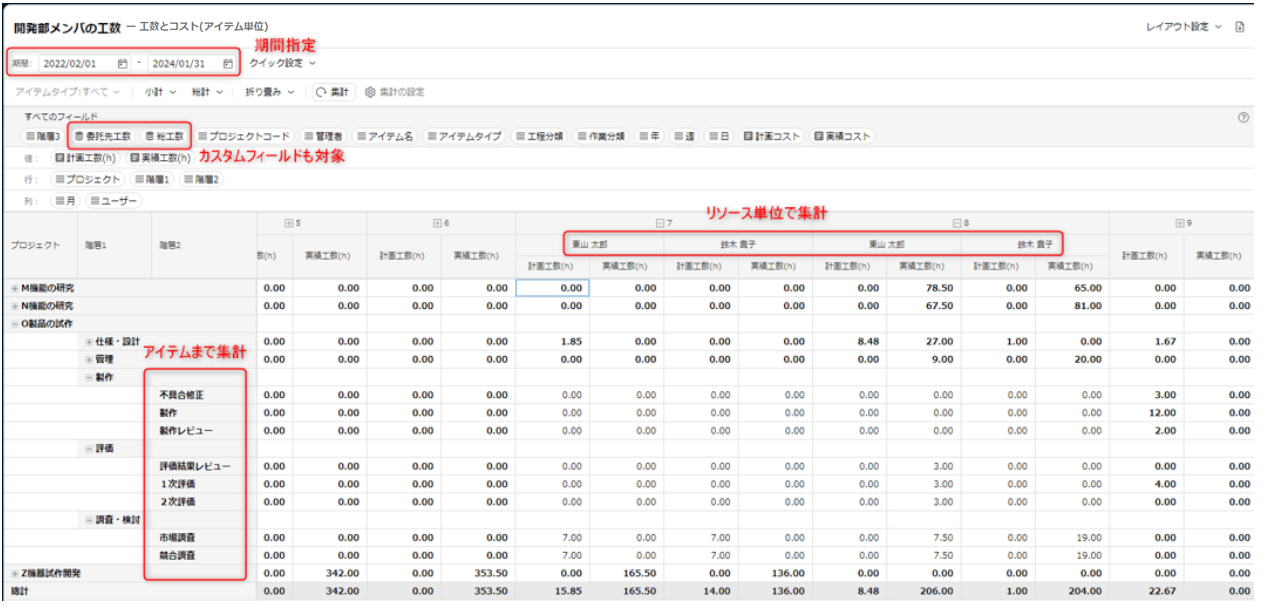Open 集計の設定 gear settings

pos(395,92)
